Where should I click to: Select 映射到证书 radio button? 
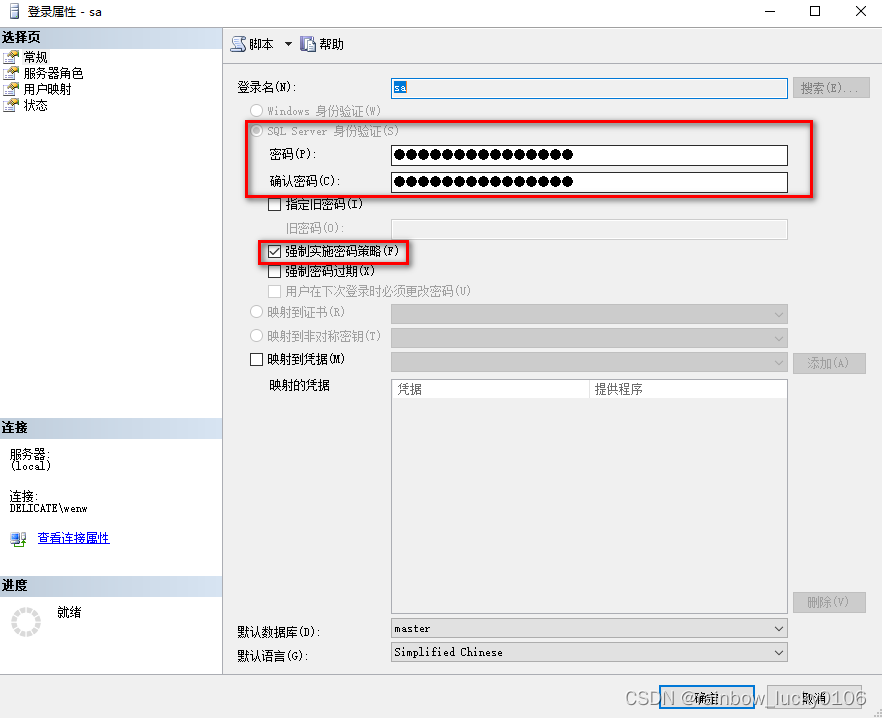pyautogui.click(x=256, y=312)
